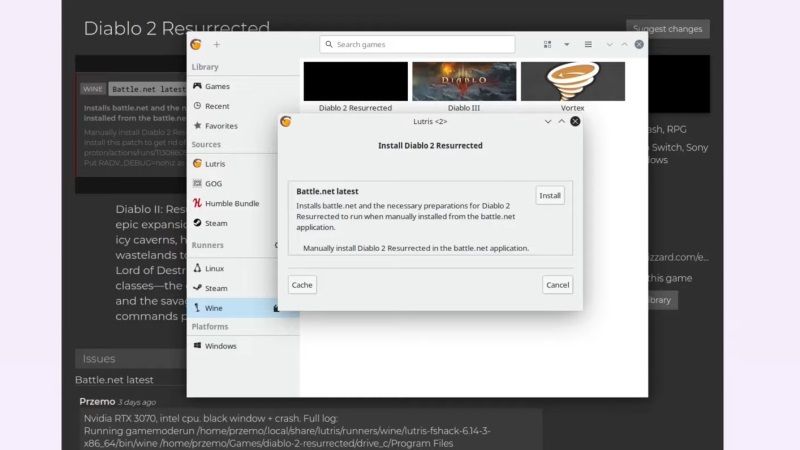800x450 pixels.
Task: Click the Issues heading on web page
Action: click(x=99, y=359)
